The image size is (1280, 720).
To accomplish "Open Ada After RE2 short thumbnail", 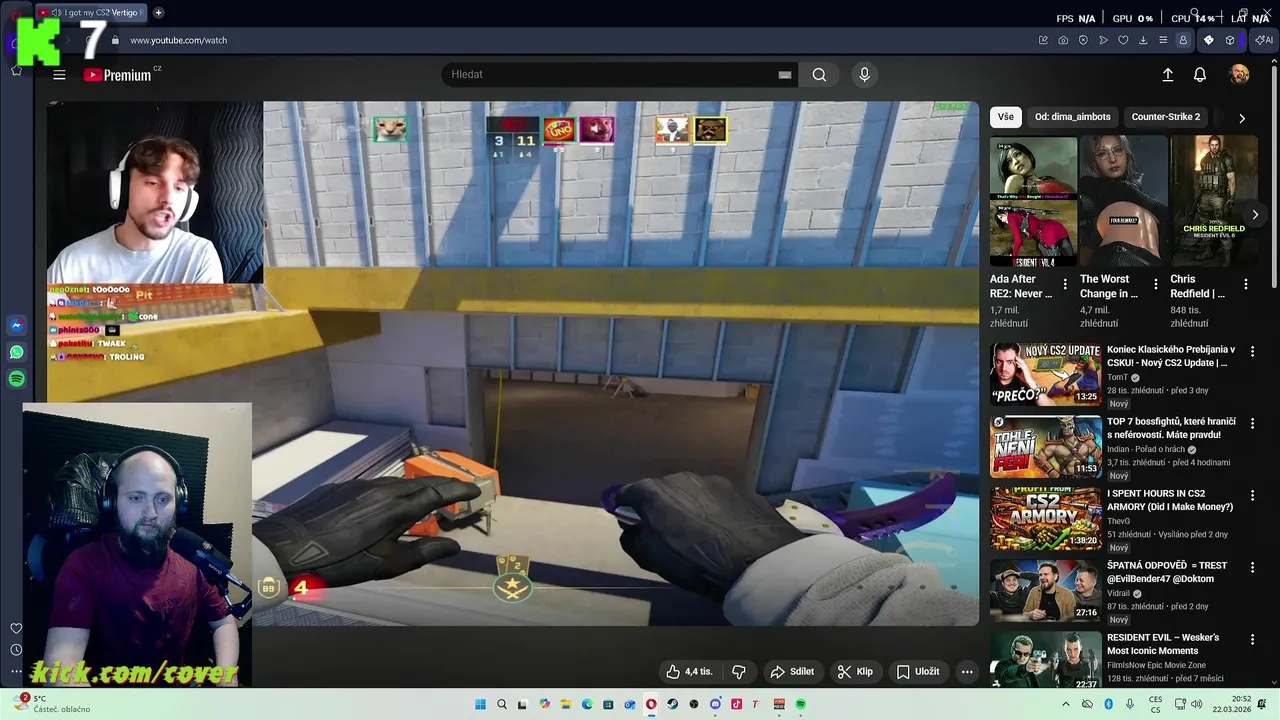I will [1033, 202].
